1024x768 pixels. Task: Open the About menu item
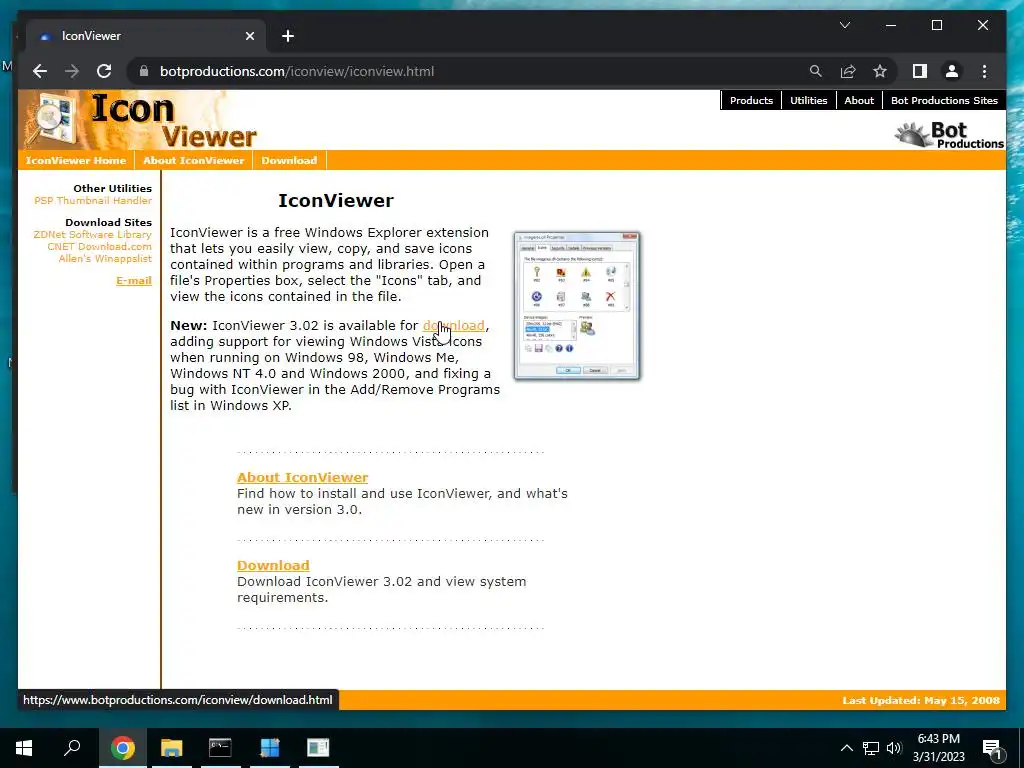[x=859, y=100]
